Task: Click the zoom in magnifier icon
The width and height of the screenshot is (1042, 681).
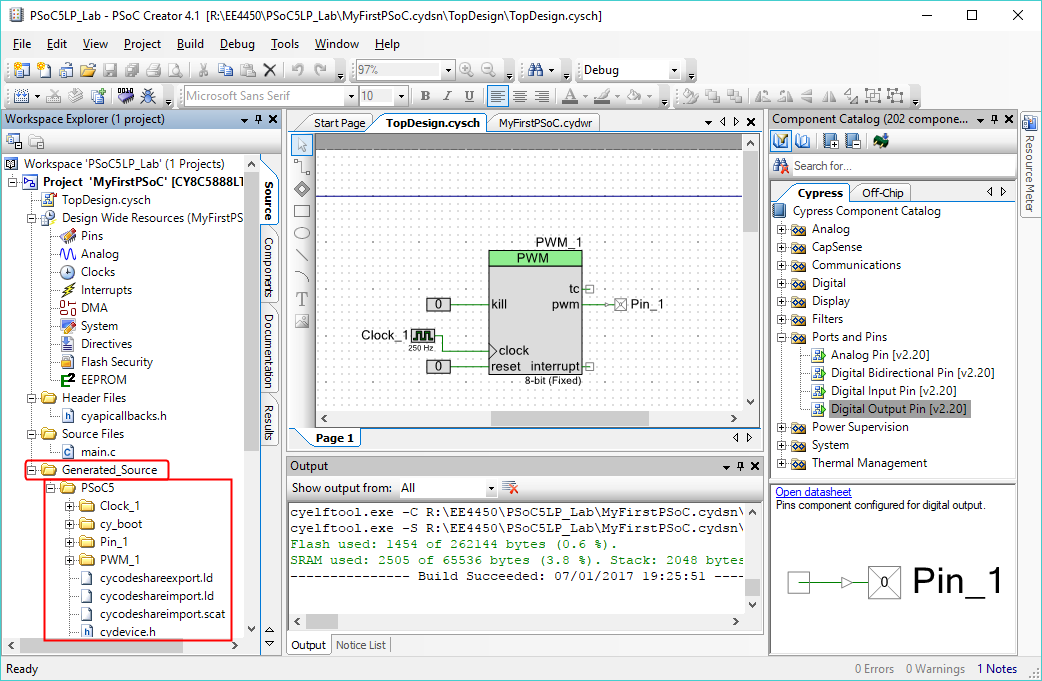Action: coord(467,70)
